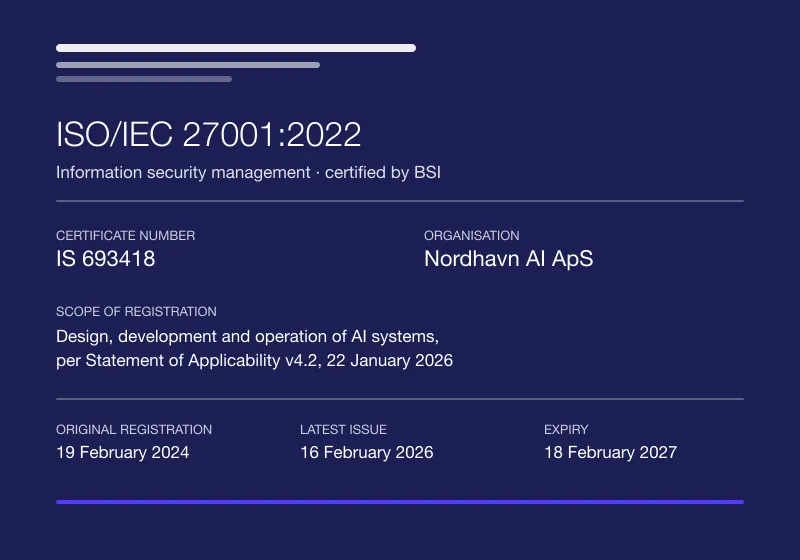Click the ORIGINAL REGISTRATION label
The image size is (800, 560).
(134, 429)
